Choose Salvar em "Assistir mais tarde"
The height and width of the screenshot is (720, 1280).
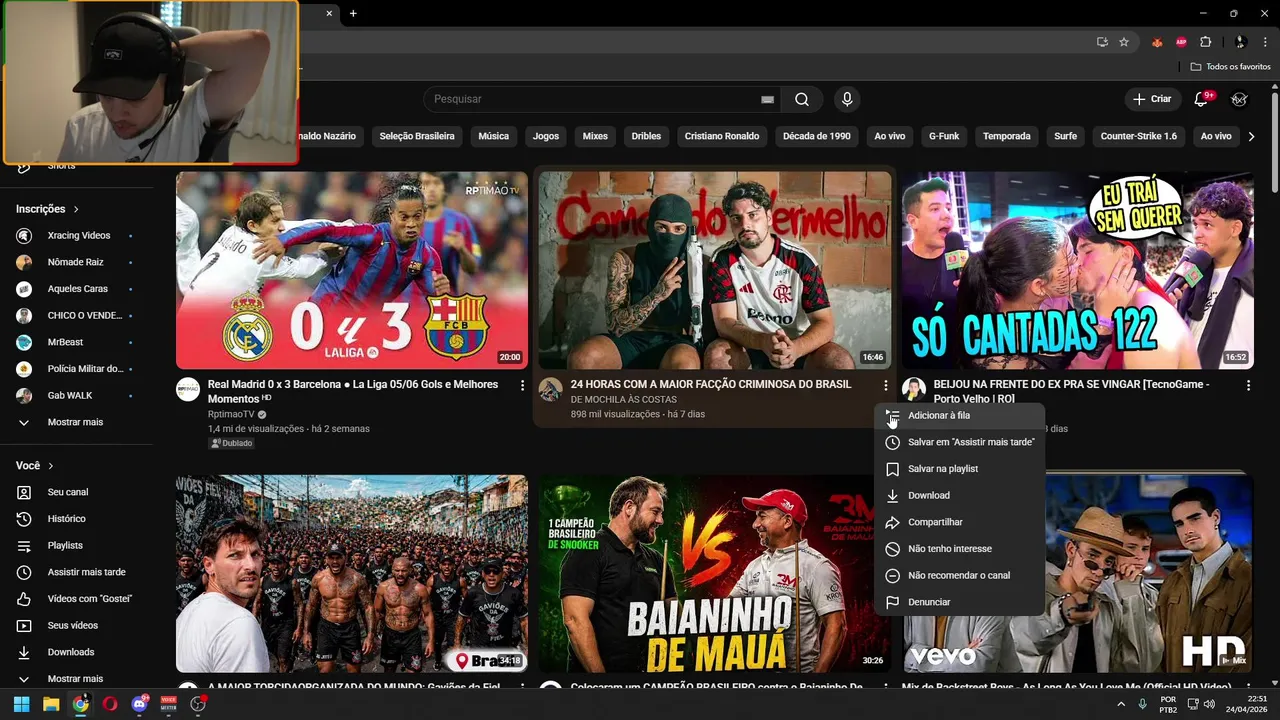click(959, 442)
